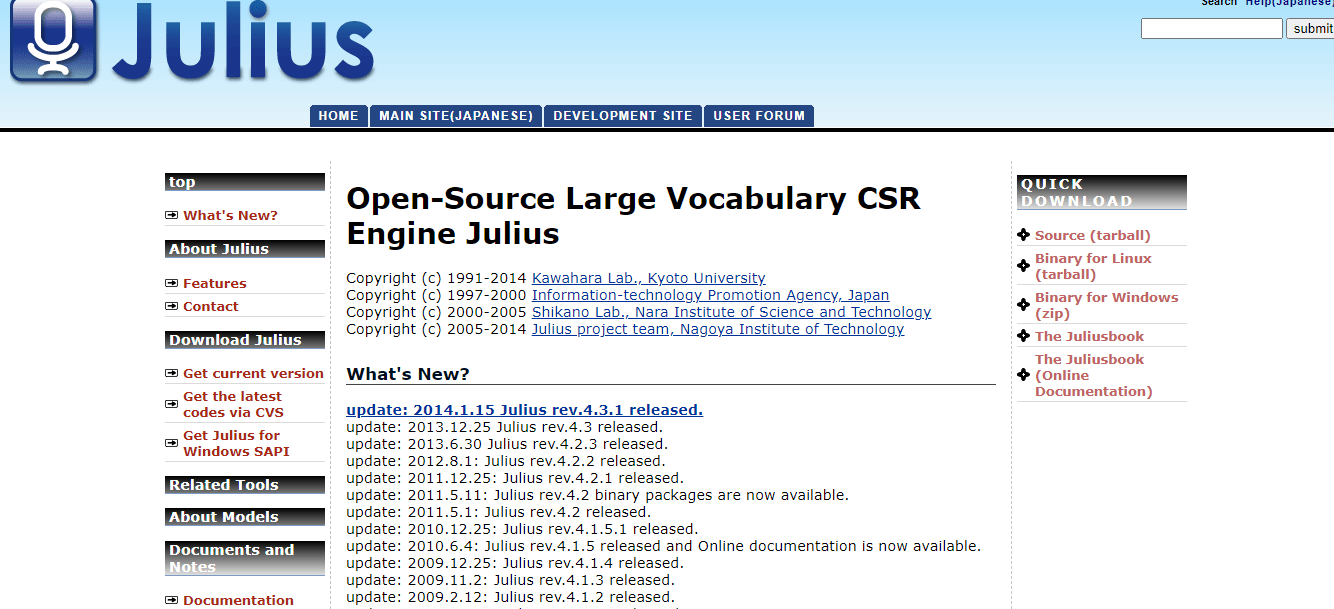Download Binary for Linux (tarball)

[x=1093, y=266]
